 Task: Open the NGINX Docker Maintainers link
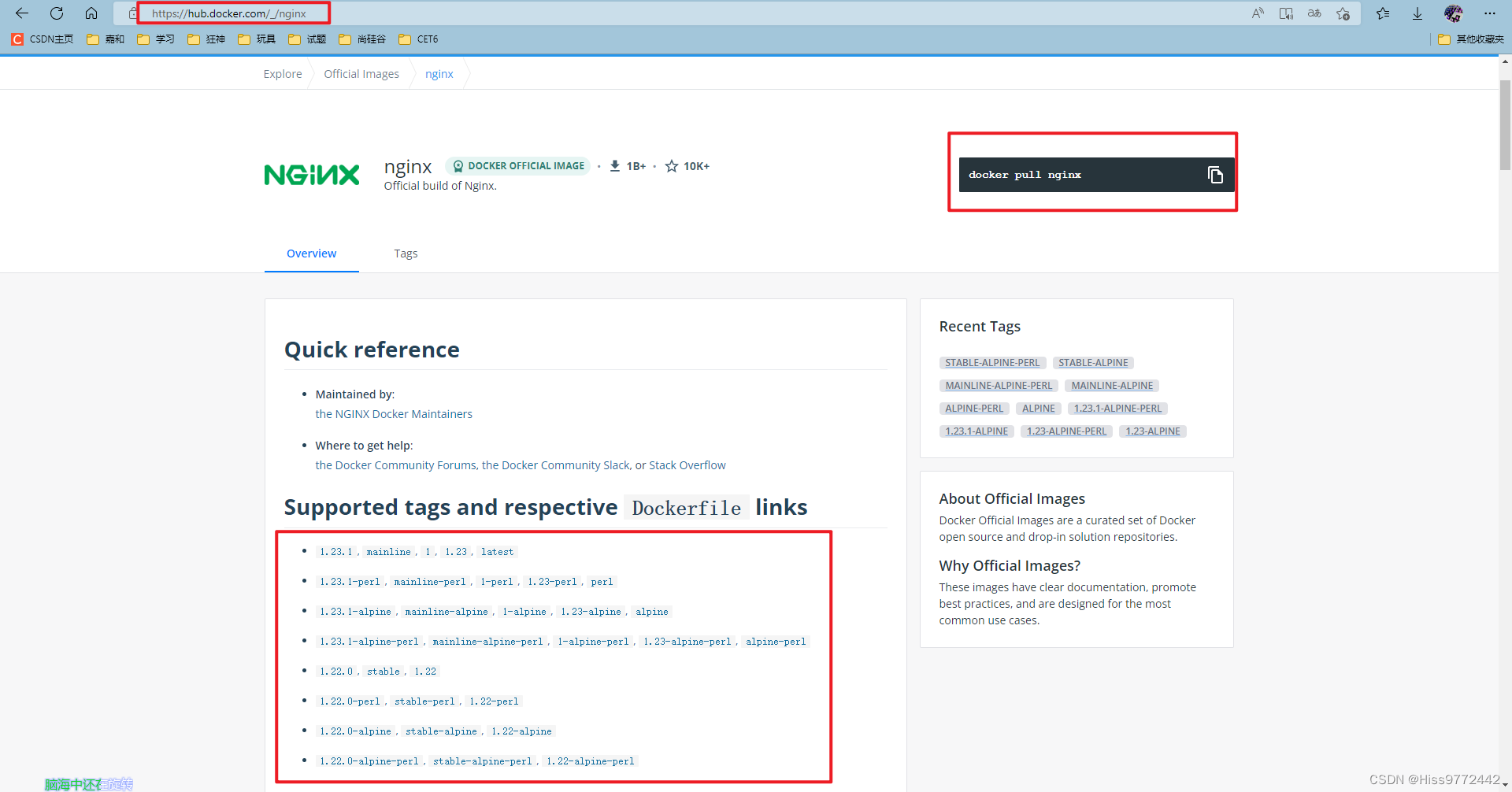click(393, 413)
